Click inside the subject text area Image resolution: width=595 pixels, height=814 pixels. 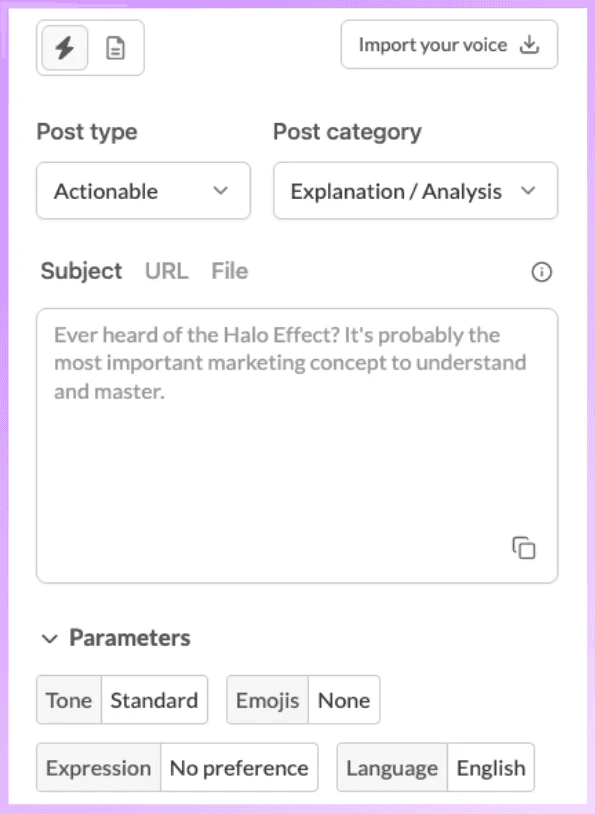pos(297,445)
